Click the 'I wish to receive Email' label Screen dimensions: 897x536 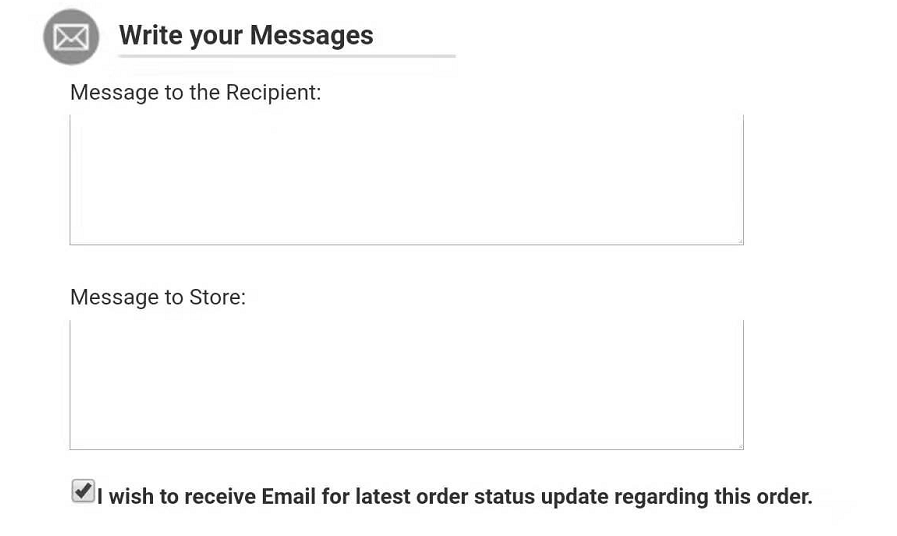coord(454,497)
